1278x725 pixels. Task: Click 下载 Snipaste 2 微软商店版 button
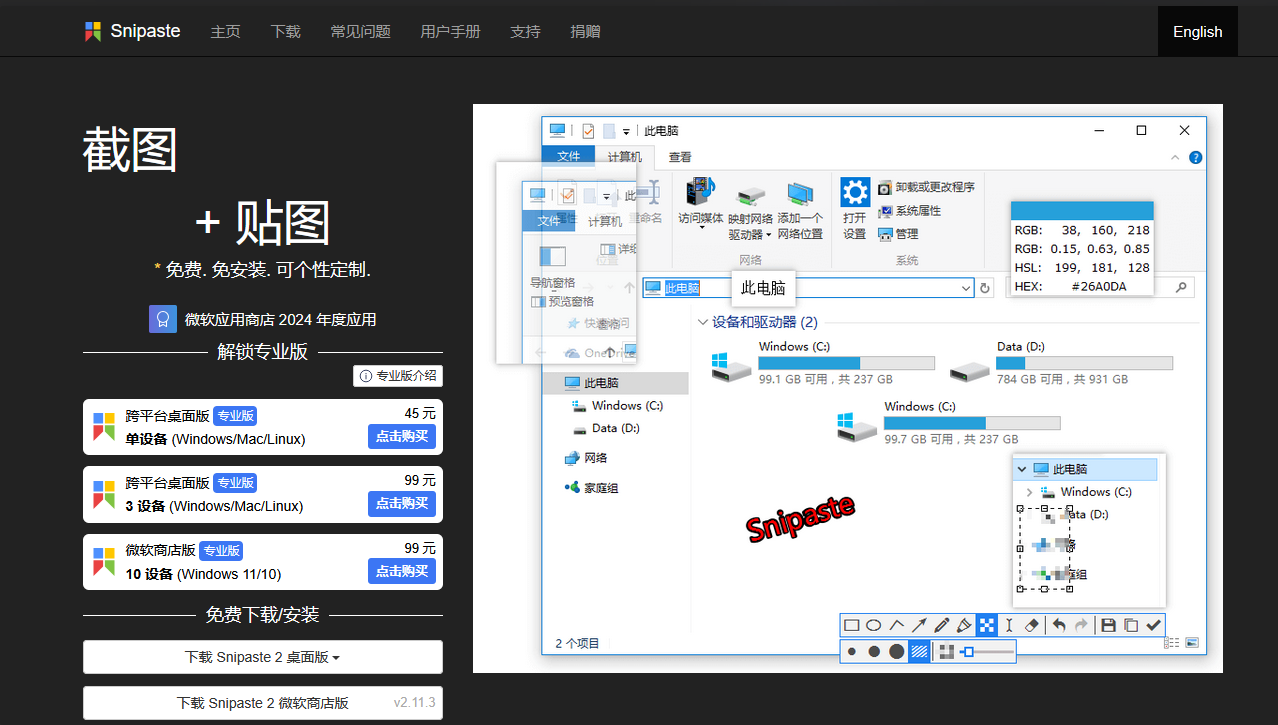click(x=263, y=703)
